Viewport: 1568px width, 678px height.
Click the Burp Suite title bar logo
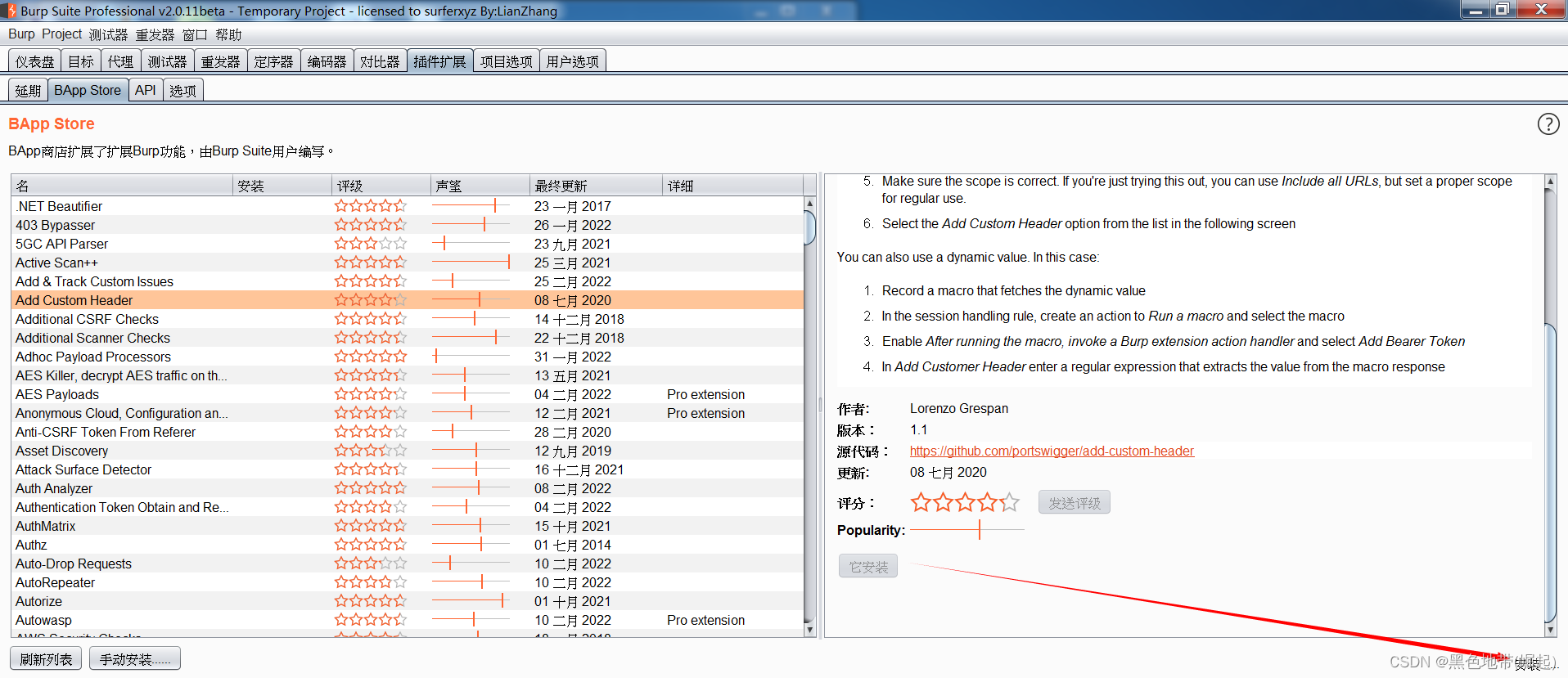(x=11, y=11)
